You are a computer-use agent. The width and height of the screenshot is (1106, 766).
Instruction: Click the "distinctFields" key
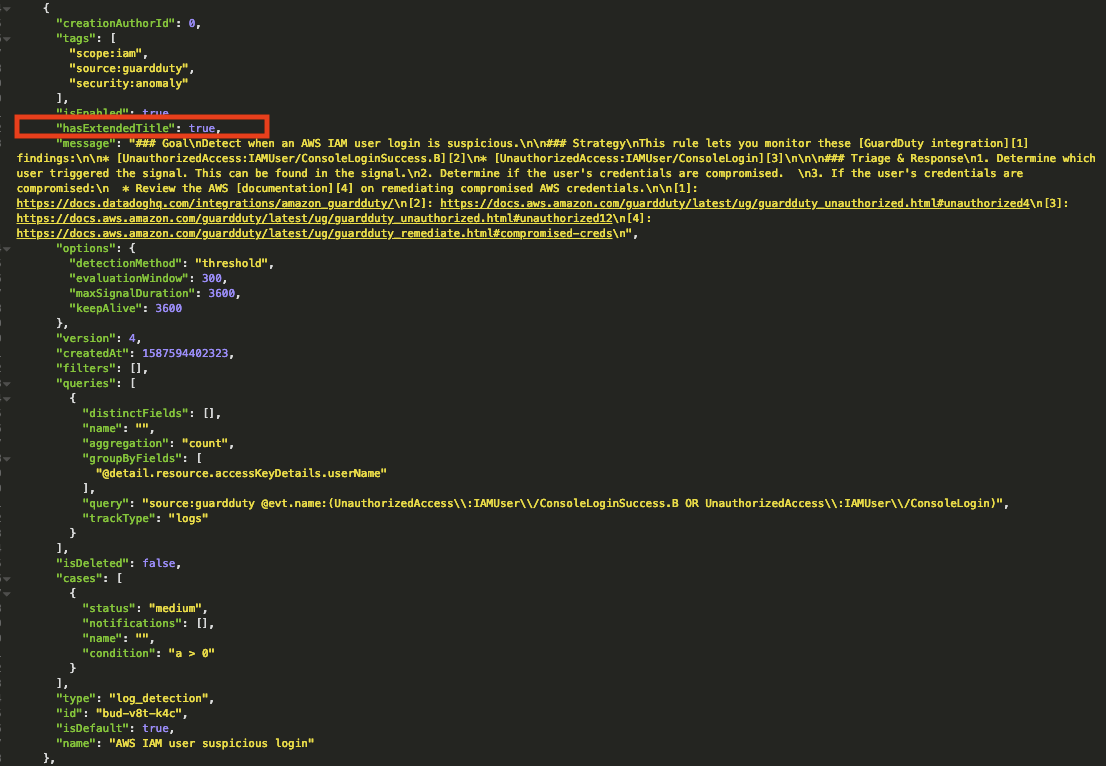[135, 413]
